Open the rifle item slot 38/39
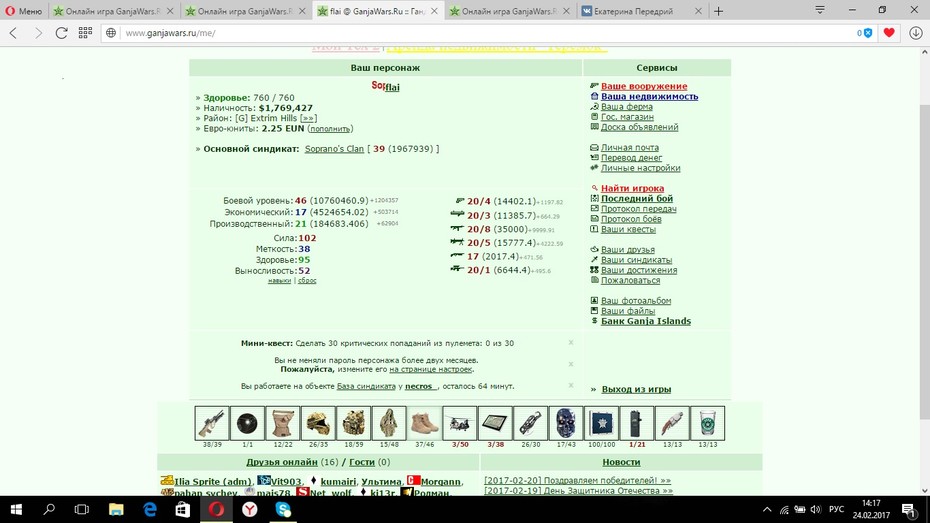 tap(212, 423)
